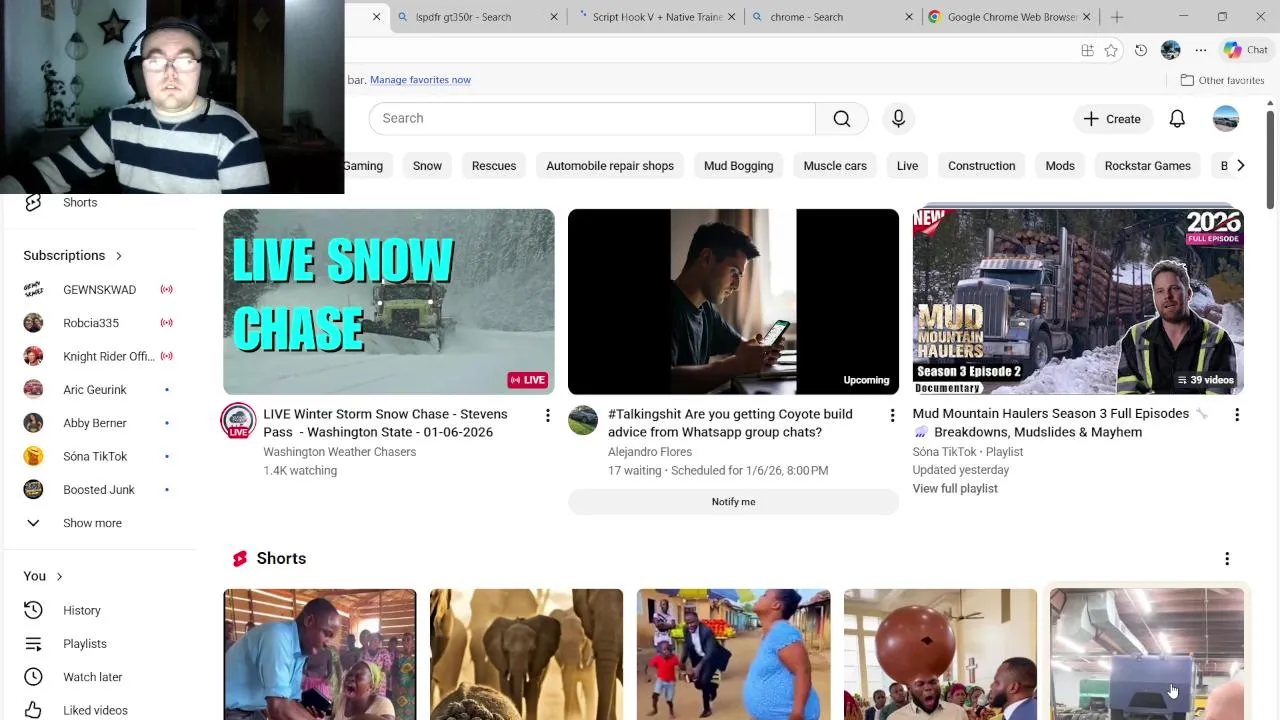Click the YouTube search input field
Screen dimensions: 1280x720
592,118
